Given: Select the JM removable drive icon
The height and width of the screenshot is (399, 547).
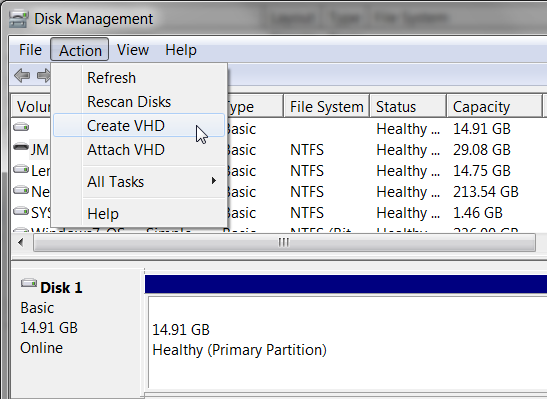Looking at the screenshot, I should pyautogui.click(x=21, y=147).
